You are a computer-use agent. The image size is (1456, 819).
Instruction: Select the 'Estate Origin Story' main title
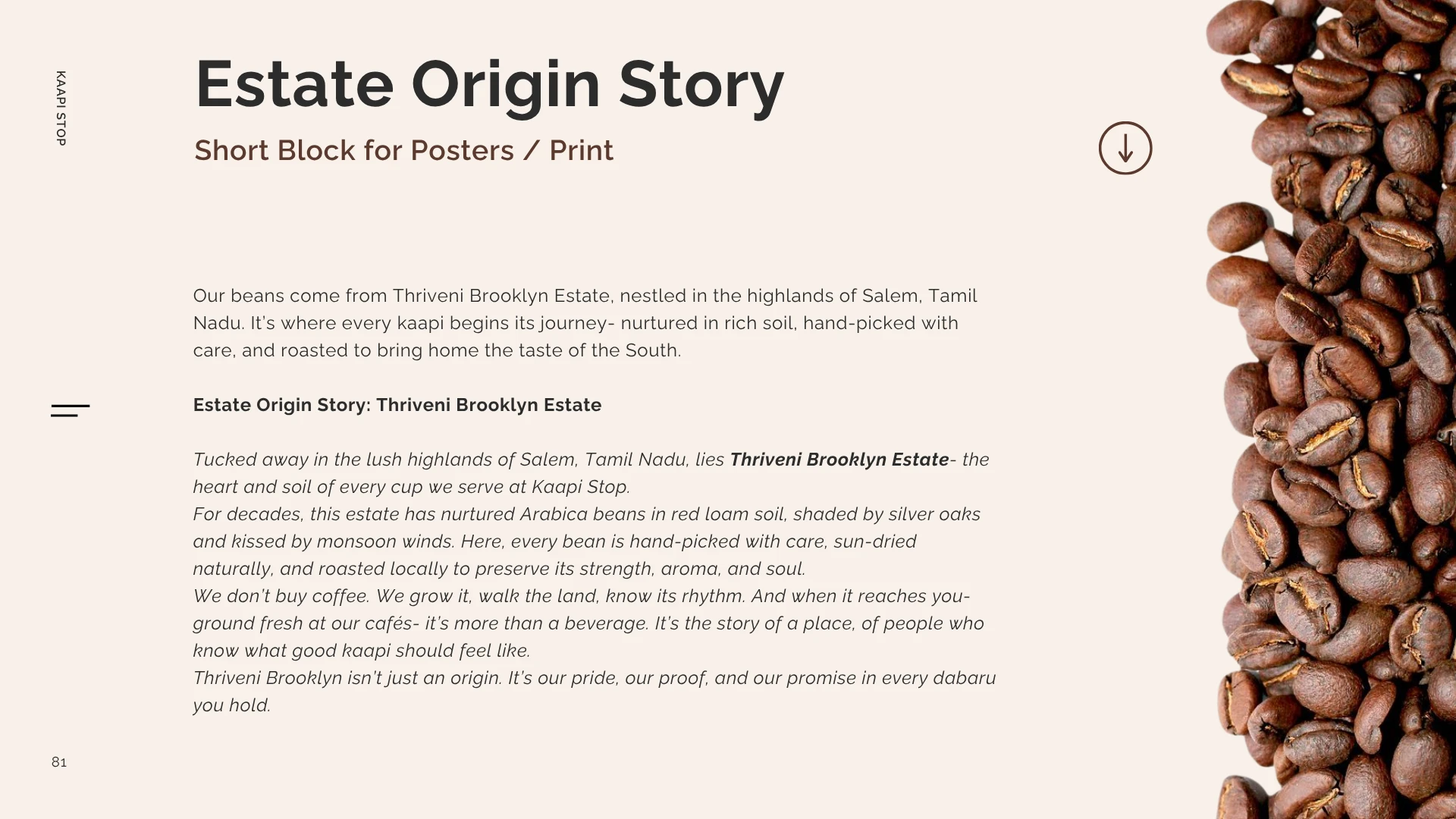489,84
